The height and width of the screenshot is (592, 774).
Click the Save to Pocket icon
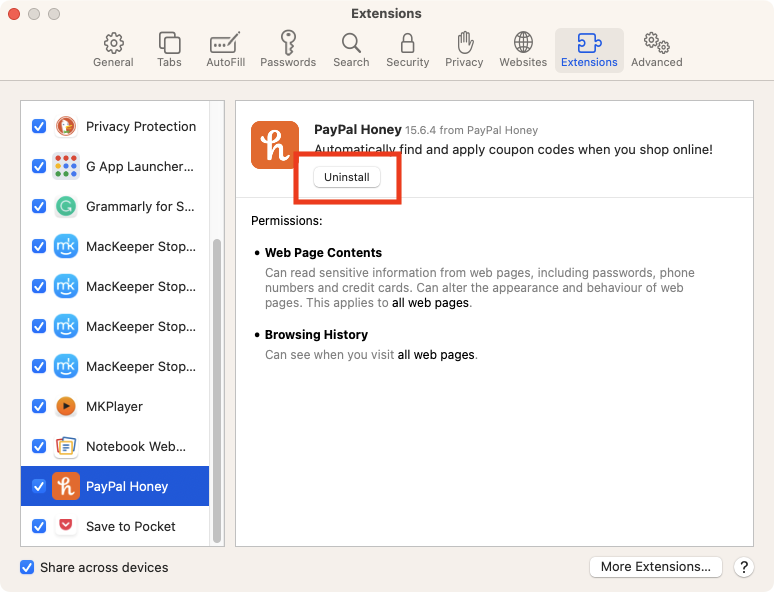click(x=66, y=525)
